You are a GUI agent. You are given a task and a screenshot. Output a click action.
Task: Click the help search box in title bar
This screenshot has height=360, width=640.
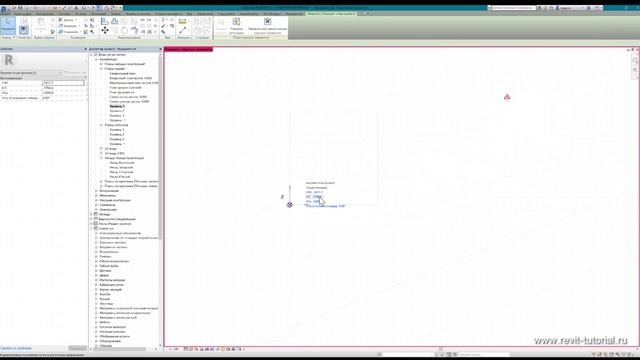tap(513, 8)
